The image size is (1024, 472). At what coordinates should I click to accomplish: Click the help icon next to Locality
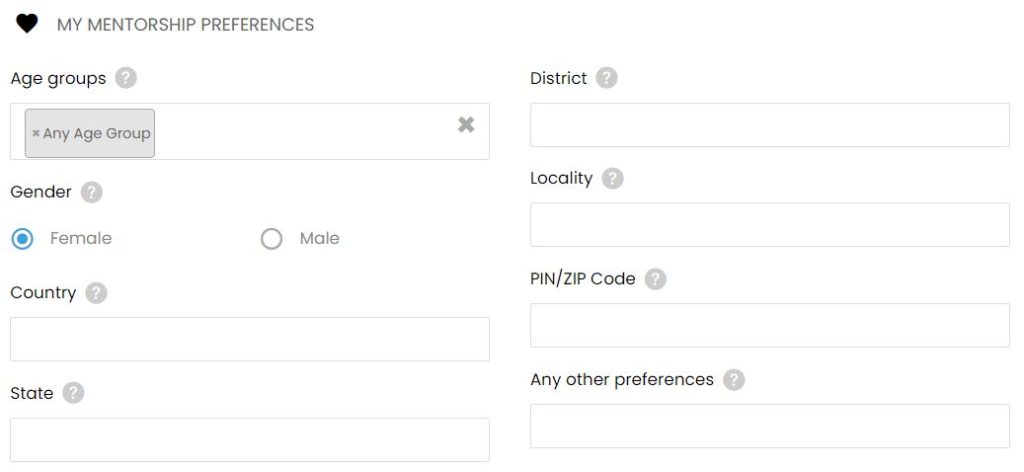(613, 178)
